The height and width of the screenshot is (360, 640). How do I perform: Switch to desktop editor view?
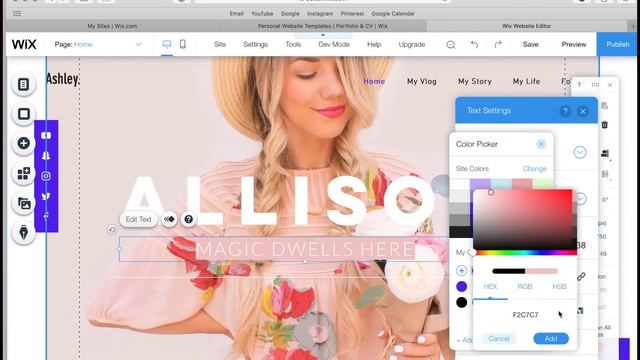167,44
